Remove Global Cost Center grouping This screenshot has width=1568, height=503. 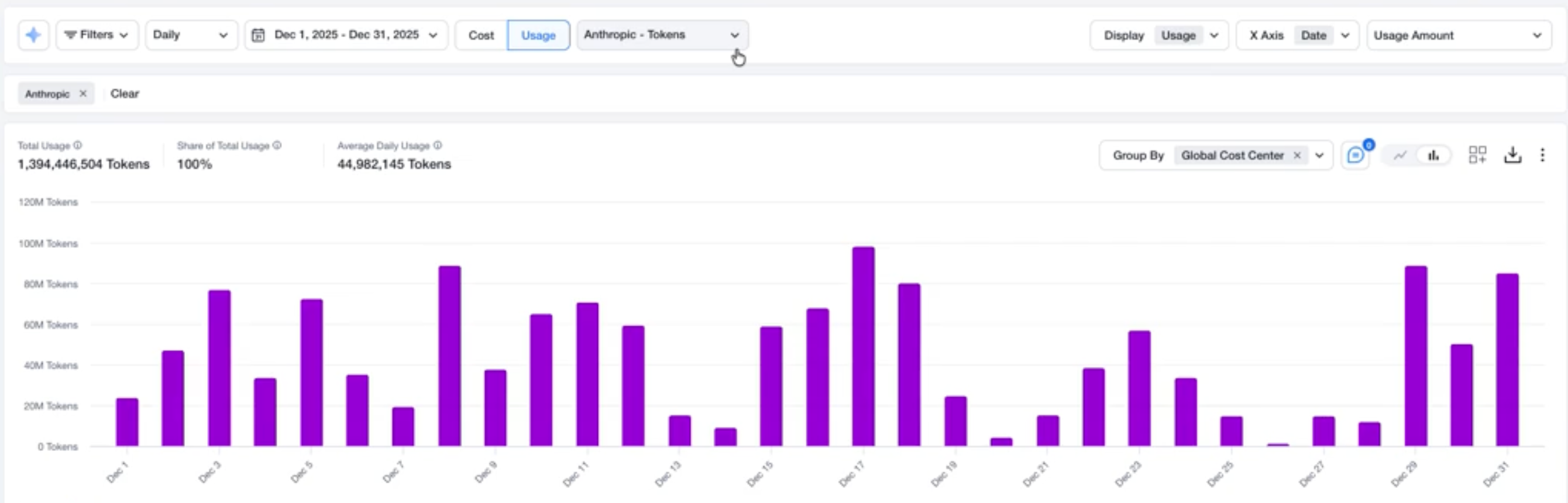1297,156
